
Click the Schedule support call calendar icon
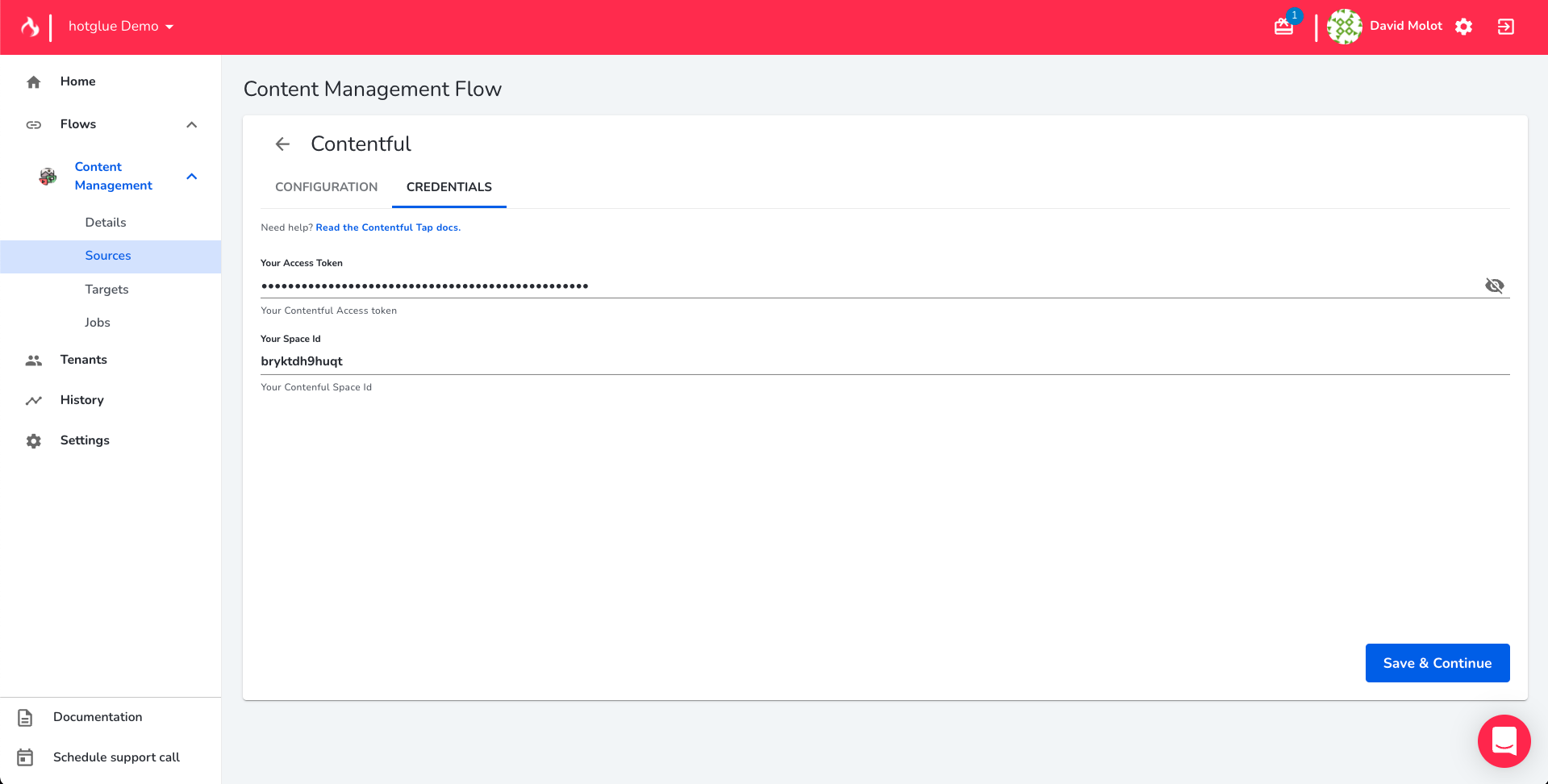pyautogui.click(x=25, y=757)
